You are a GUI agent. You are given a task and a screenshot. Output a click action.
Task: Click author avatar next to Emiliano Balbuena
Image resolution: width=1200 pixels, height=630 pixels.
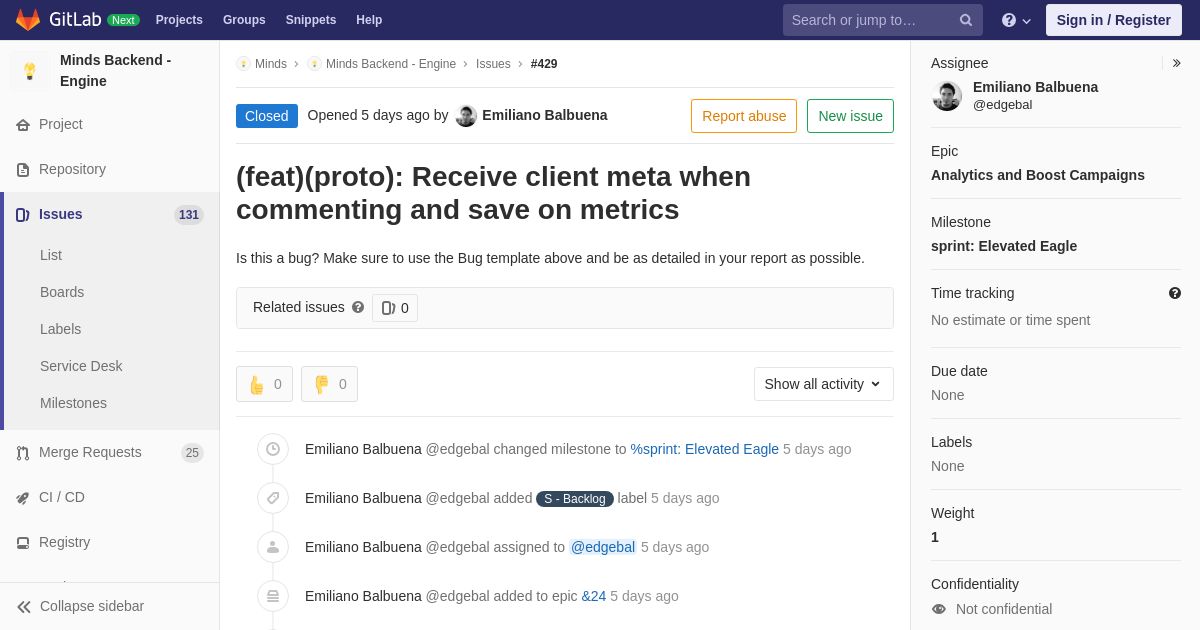pos(466,116)
